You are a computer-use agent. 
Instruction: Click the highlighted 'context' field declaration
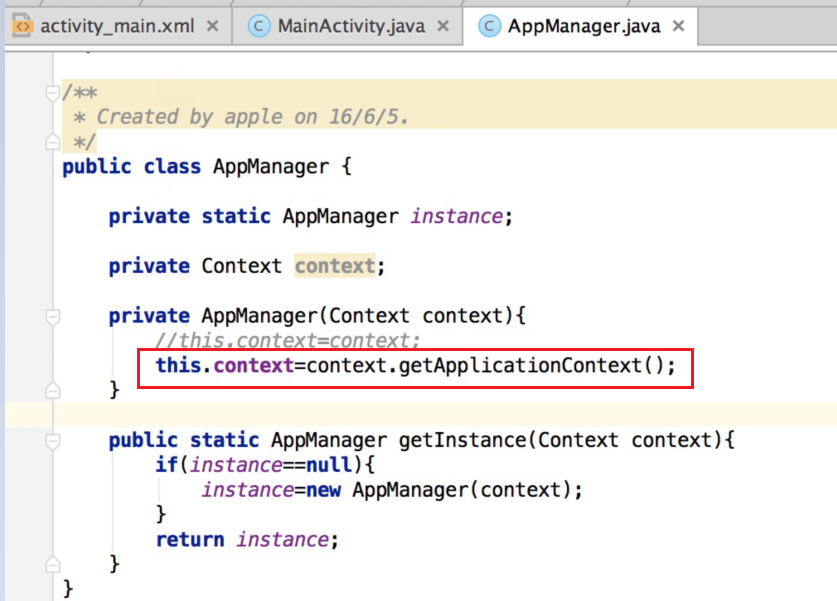pos(335,266)
